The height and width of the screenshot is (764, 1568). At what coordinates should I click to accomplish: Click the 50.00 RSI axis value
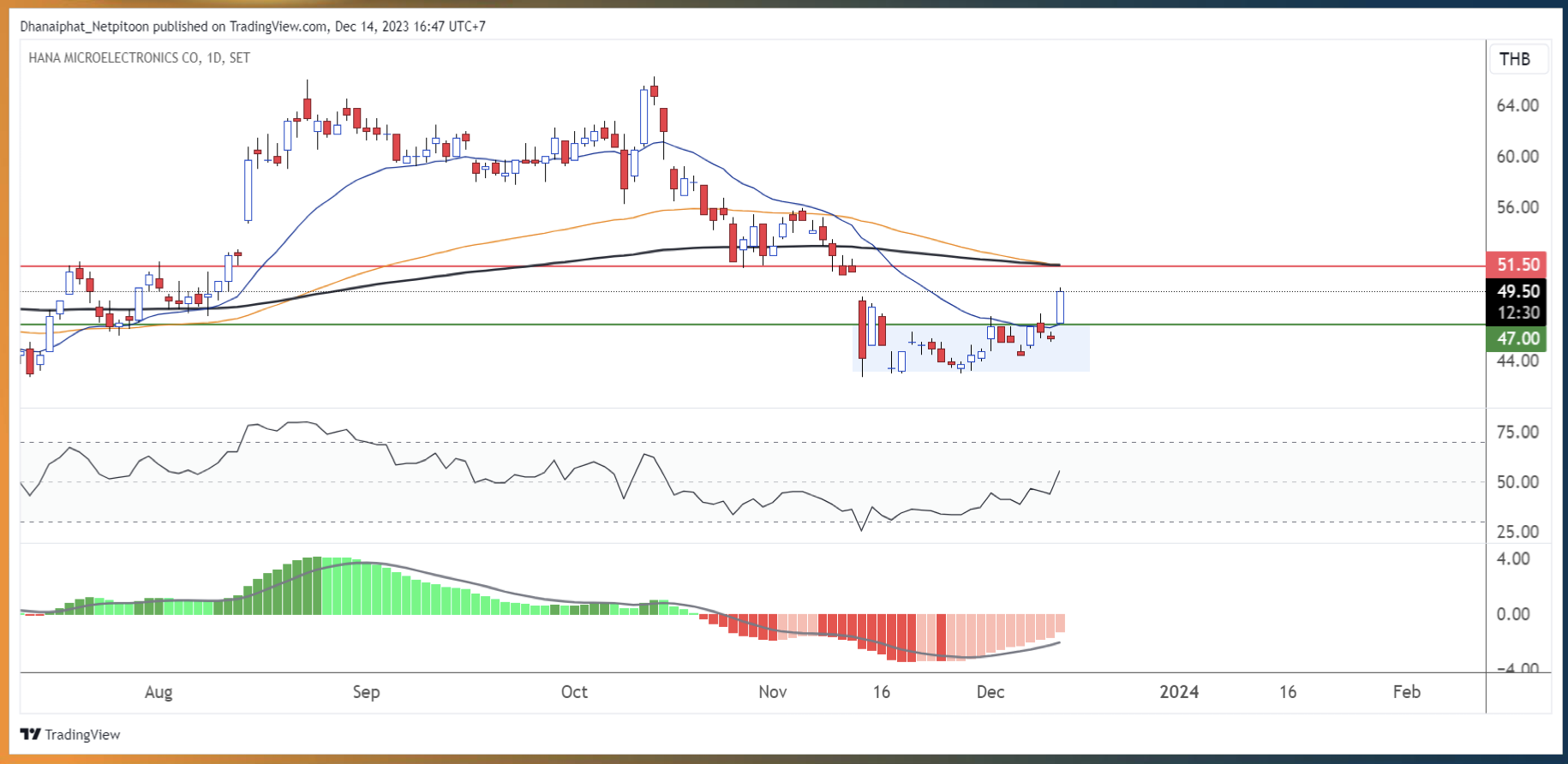pos(1517,482)
